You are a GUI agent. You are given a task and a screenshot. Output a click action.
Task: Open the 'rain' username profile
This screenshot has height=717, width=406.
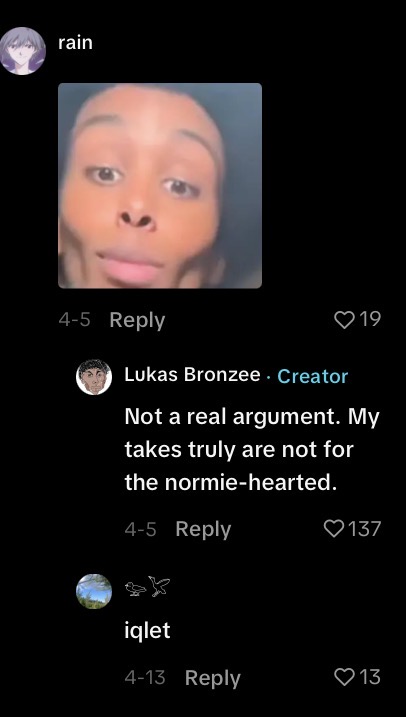(75, 43)
